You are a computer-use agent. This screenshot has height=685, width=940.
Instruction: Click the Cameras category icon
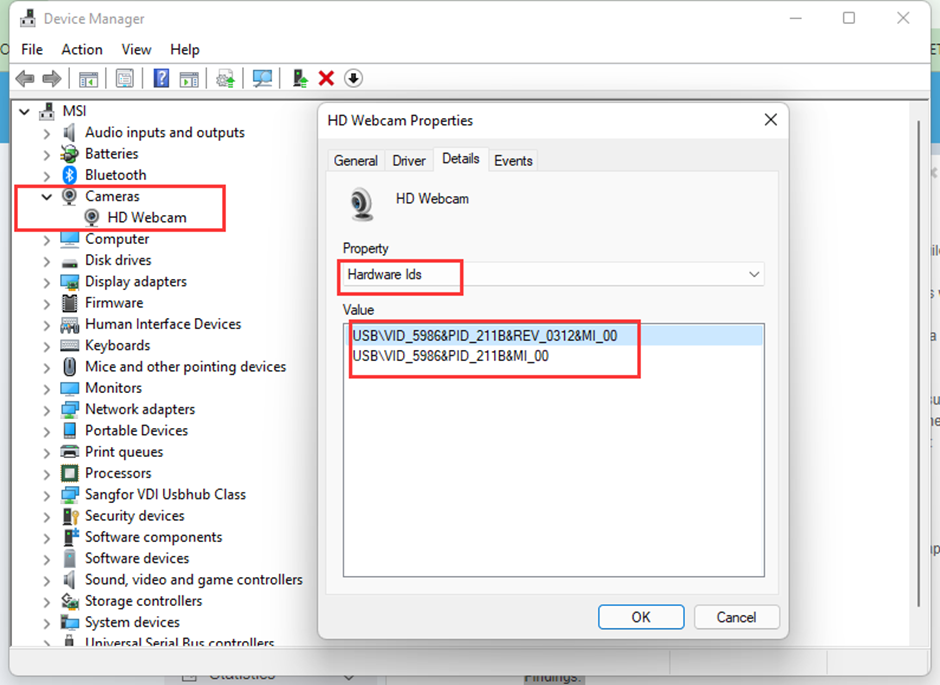(x=70, y=197)
